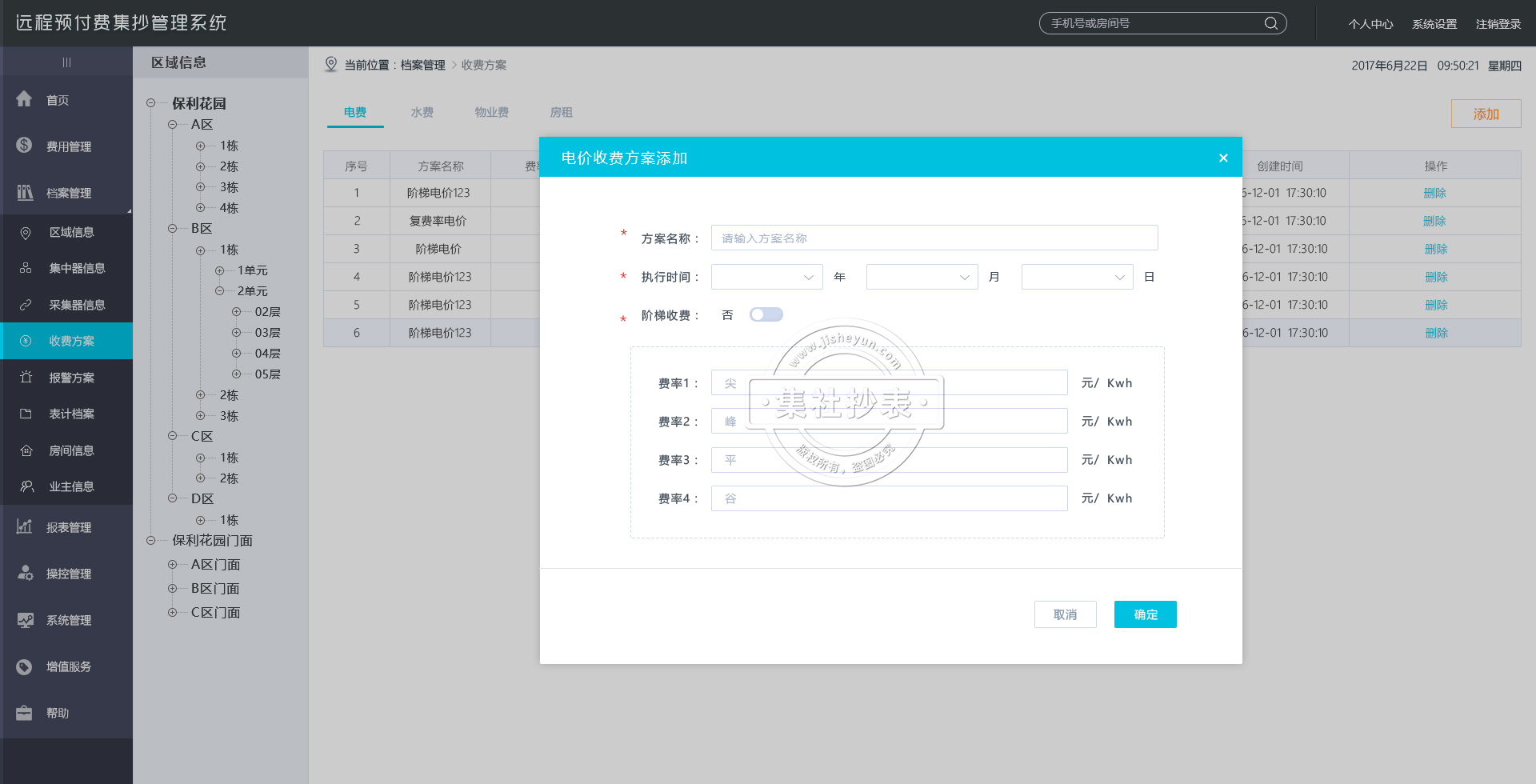Click the 档案管理 sidebar icon

(x=24, y=192)
